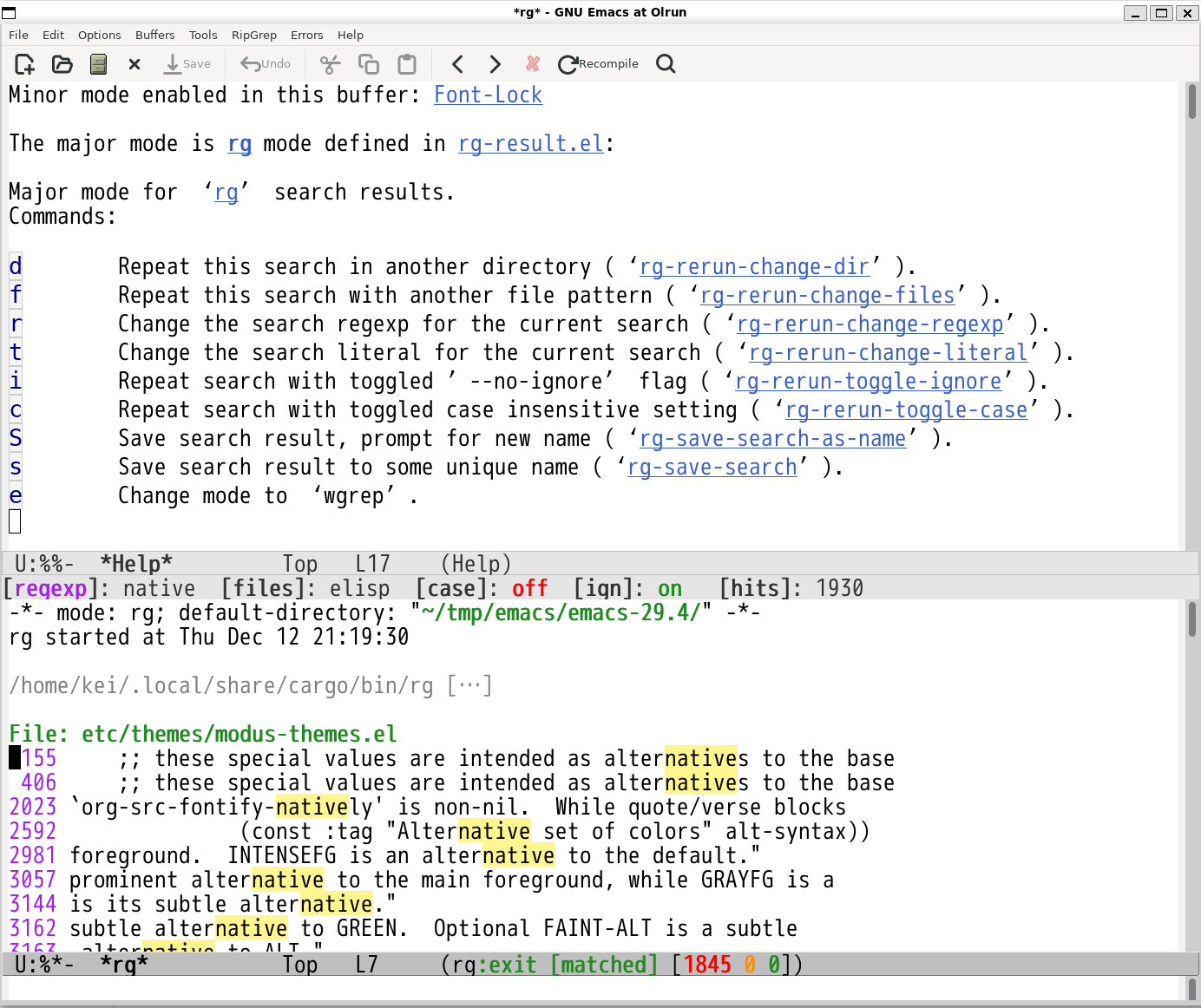The height and width of the screenshot is (1008, 1201).
Task: Follow the rg-save-search-as-name link
Action: coord(772,439)
